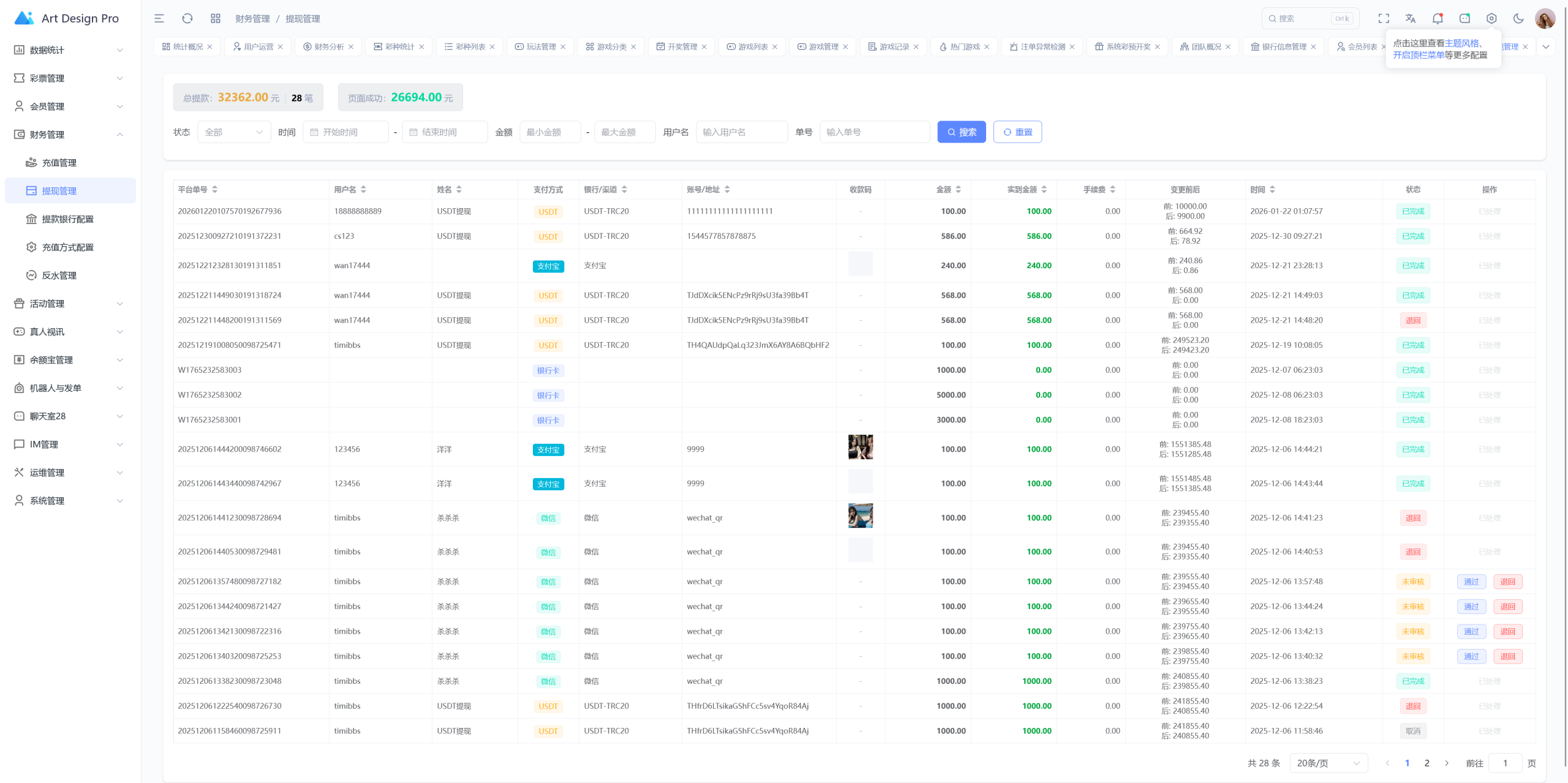Open the 收款码 thumbnail for order 20251206144420098746602
Screen dimensions: 1568x783
[x=861, y=447]
